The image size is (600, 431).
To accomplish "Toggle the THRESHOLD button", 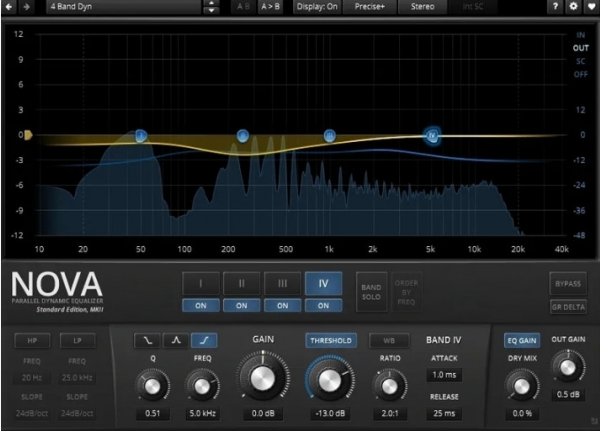I will tap(331, 340).
